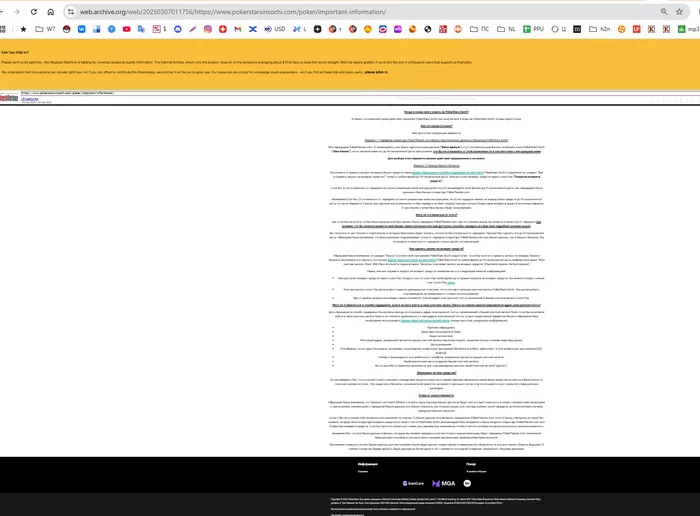Open the purple feather bookmark

[192, 29]
